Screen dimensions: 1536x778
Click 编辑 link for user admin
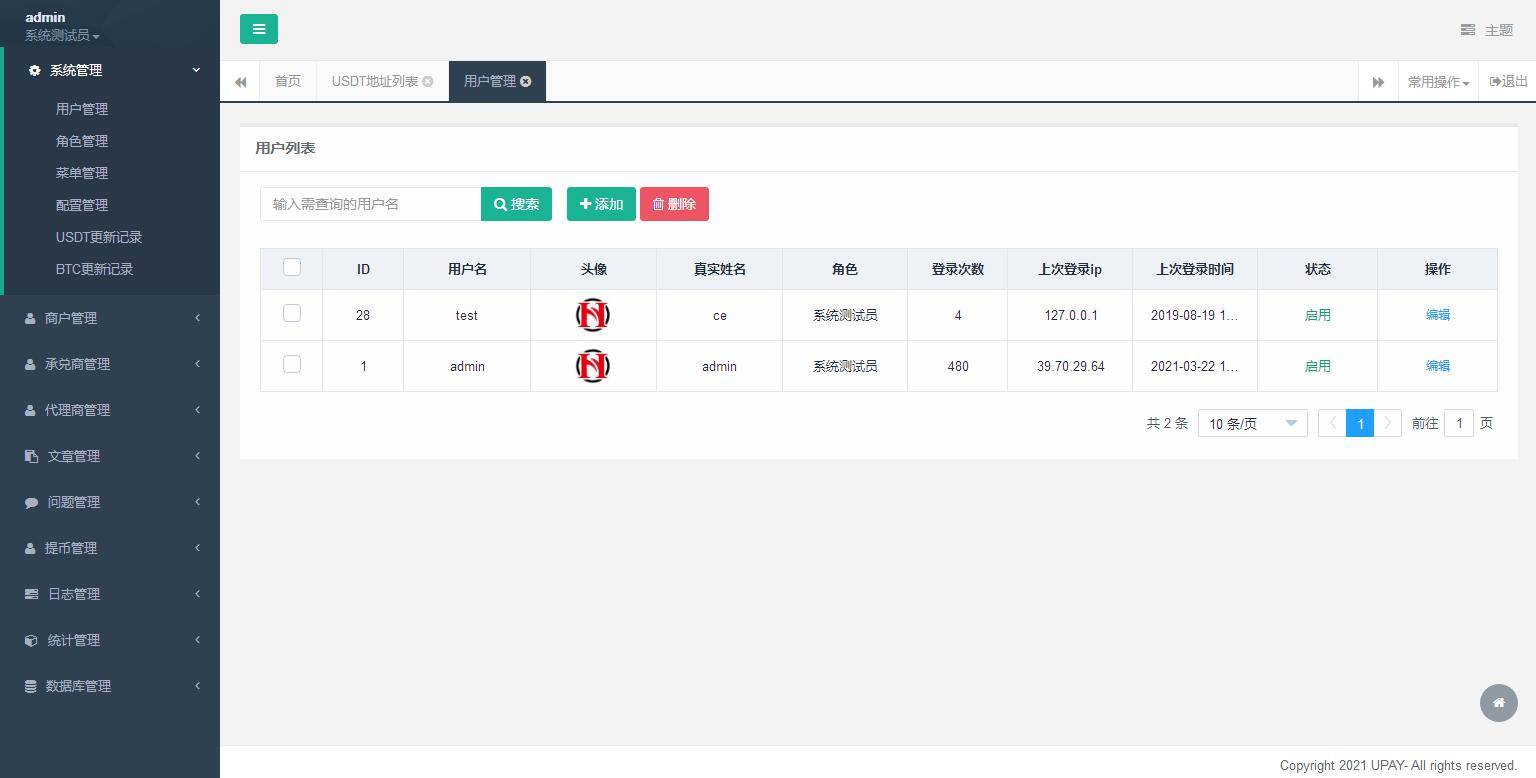pyautogui.click(x=1437, y=366)
